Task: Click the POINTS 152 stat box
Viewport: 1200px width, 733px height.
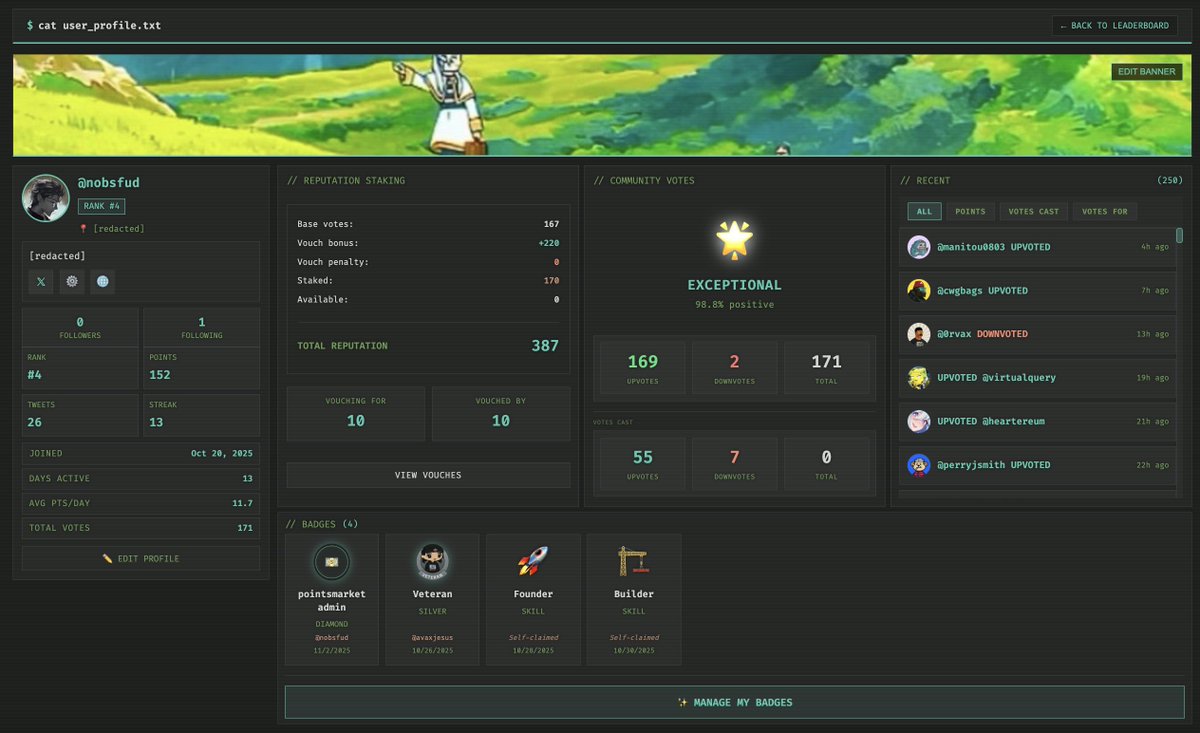Action: pos(202,368)
